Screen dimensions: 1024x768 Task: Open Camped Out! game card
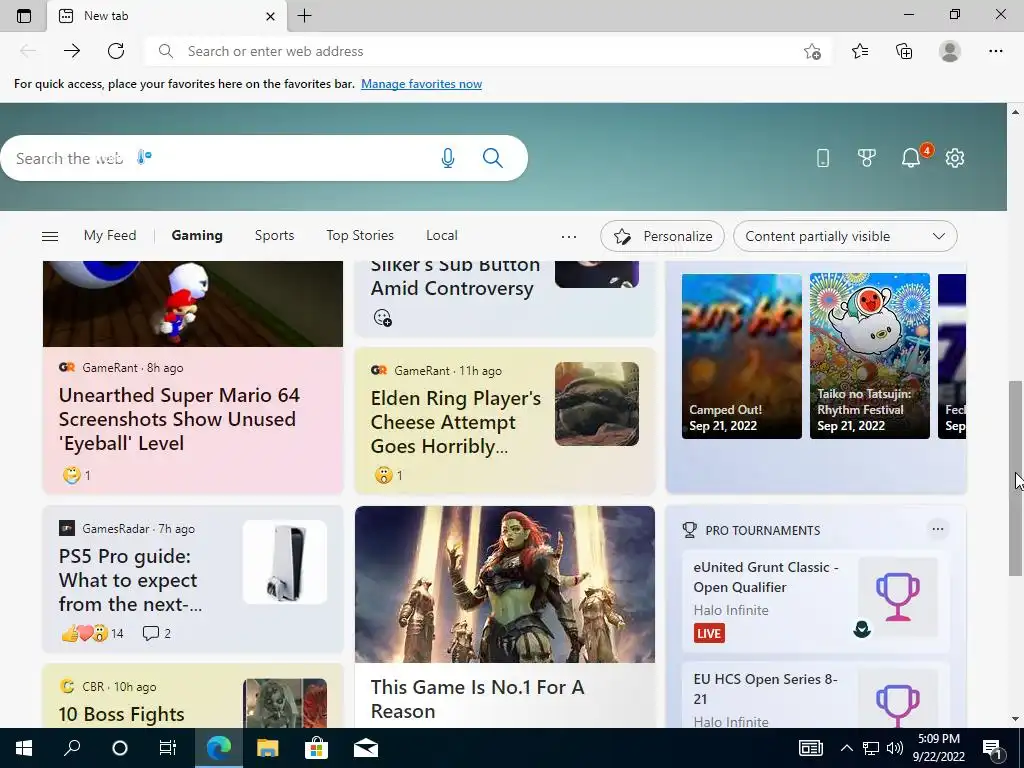[x=742, y=356]
